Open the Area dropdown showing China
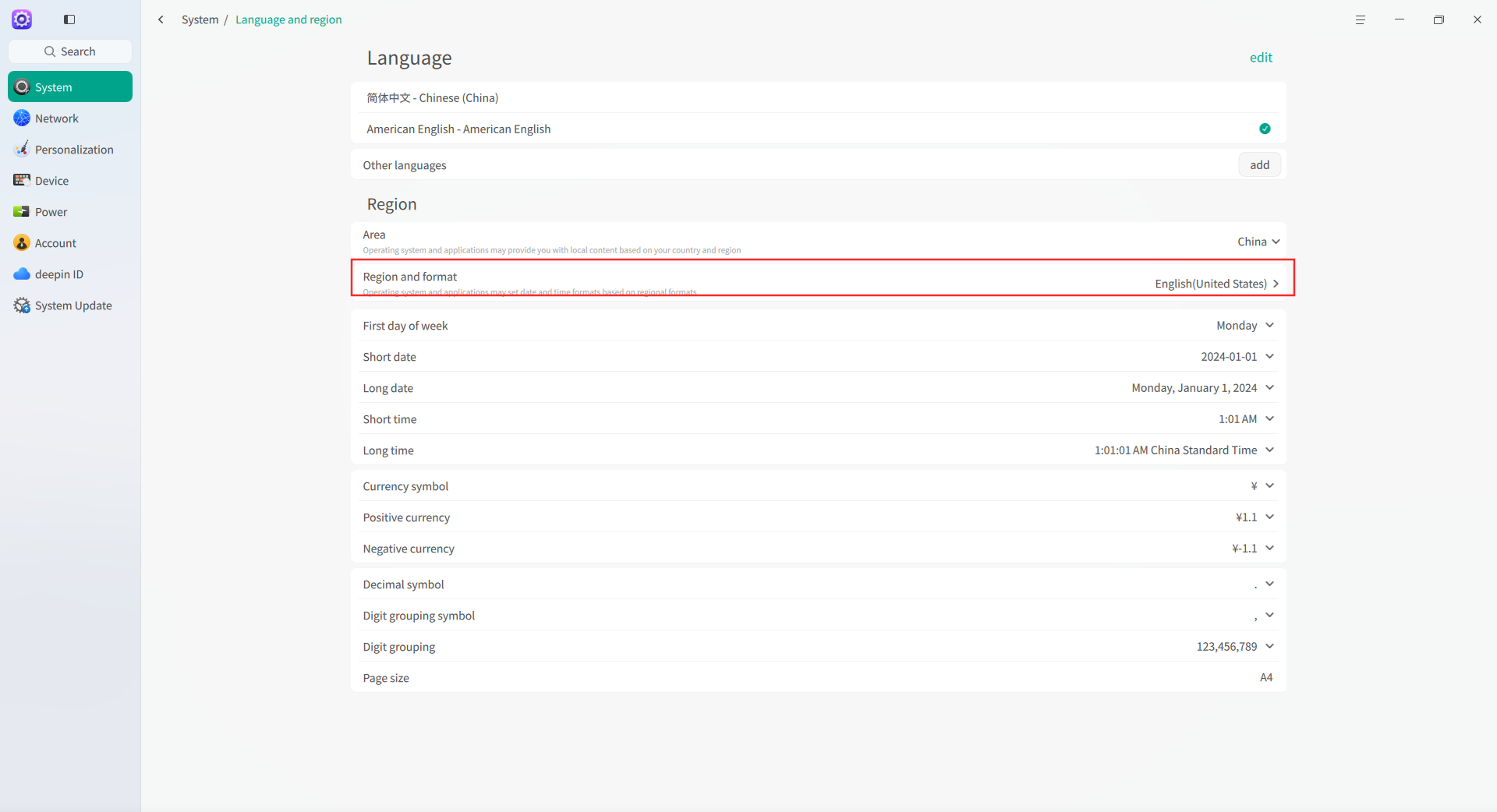The image size is (1497, 812). click(1258, 242)
